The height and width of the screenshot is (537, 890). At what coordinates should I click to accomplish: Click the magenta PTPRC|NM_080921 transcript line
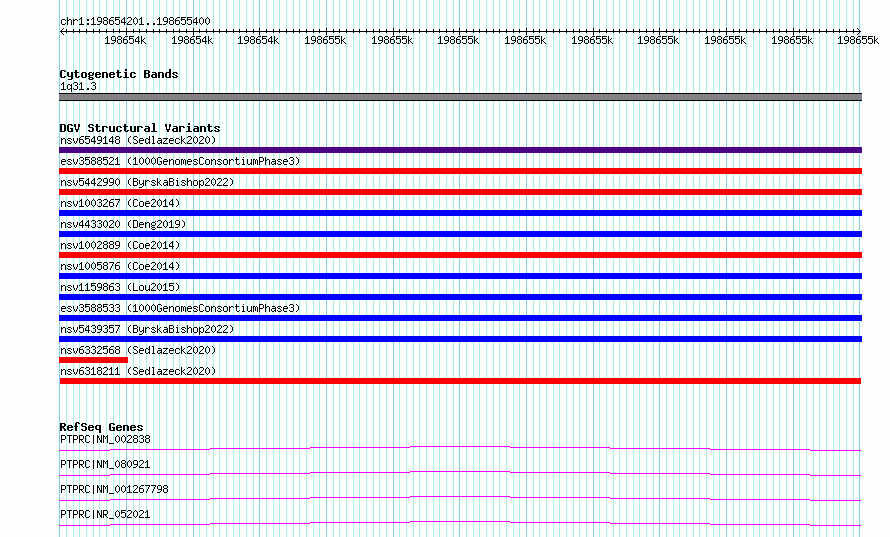pyautogui.click(x=460, y=473)
